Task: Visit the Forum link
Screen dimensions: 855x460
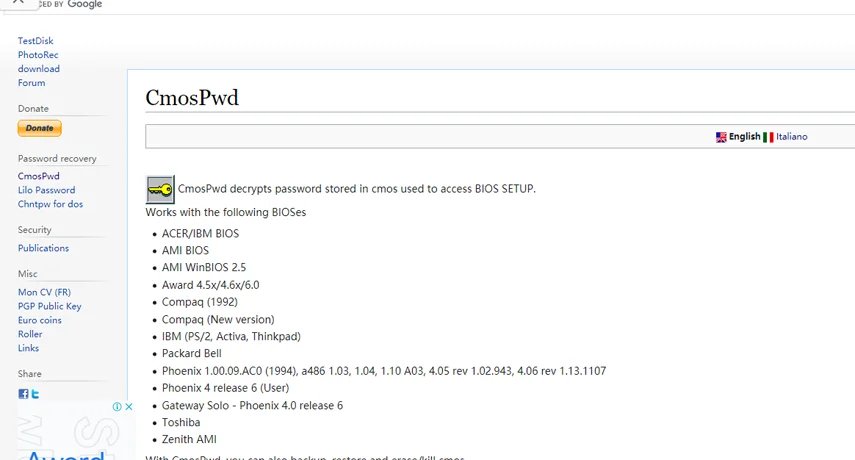Action: tap(31, 83)
